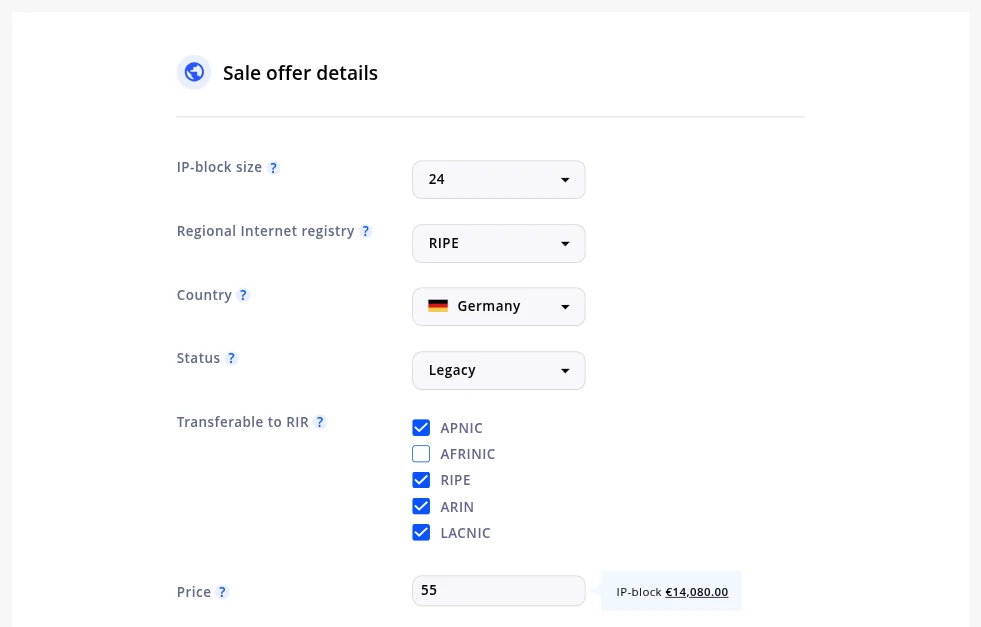The image size is (981, 627).
Task: Enable the AFRINIC checkbox
Action: click(x=421, y=454)
